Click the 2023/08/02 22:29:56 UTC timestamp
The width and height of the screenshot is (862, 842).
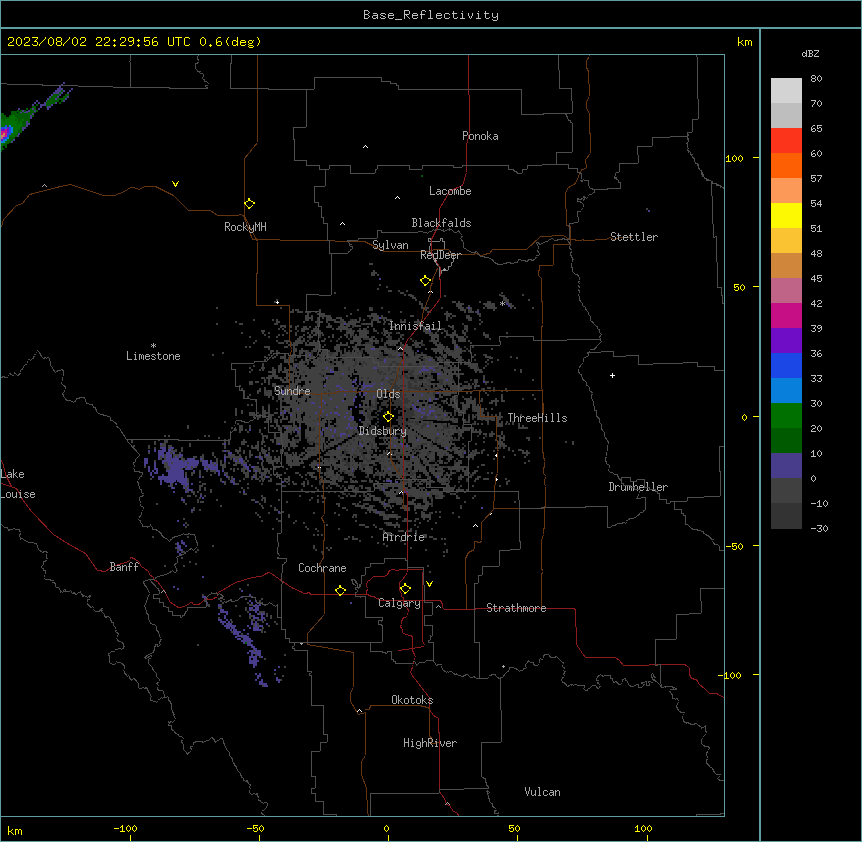pos(98,42)
